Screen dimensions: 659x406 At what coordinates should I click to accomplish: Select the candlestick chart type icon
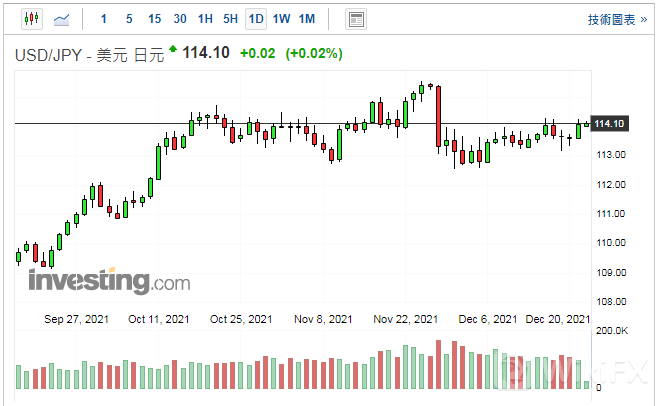pyautogui.click(x=31, y=19)
